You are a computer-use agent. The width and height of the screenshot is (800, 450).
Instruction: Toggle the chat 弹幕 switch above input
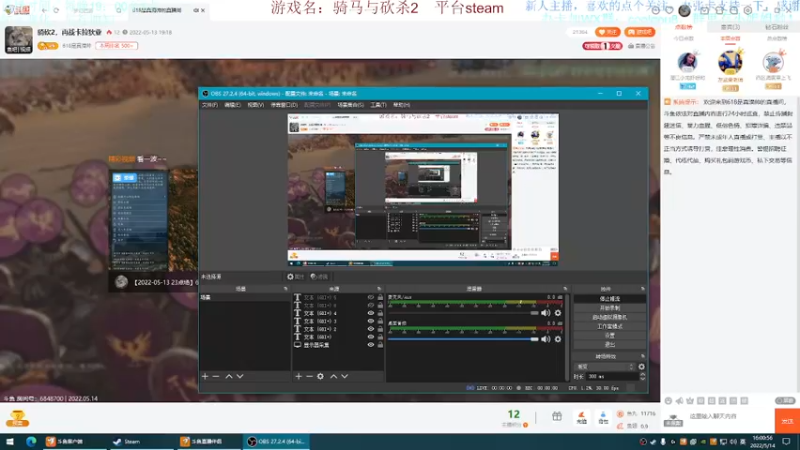click(x=785, y=401)
